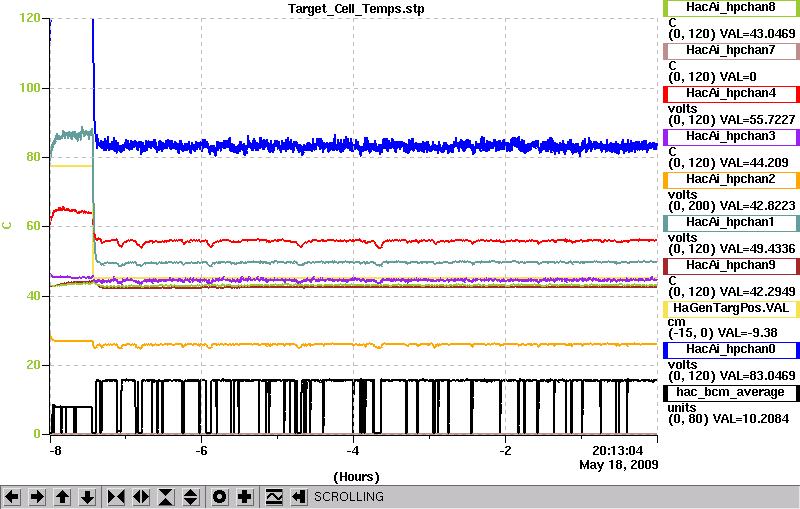Viewport: 800px width, 509px height.
Task: Click the VAL=42.2949 reading for hpchan9
Action: (757, 292)
